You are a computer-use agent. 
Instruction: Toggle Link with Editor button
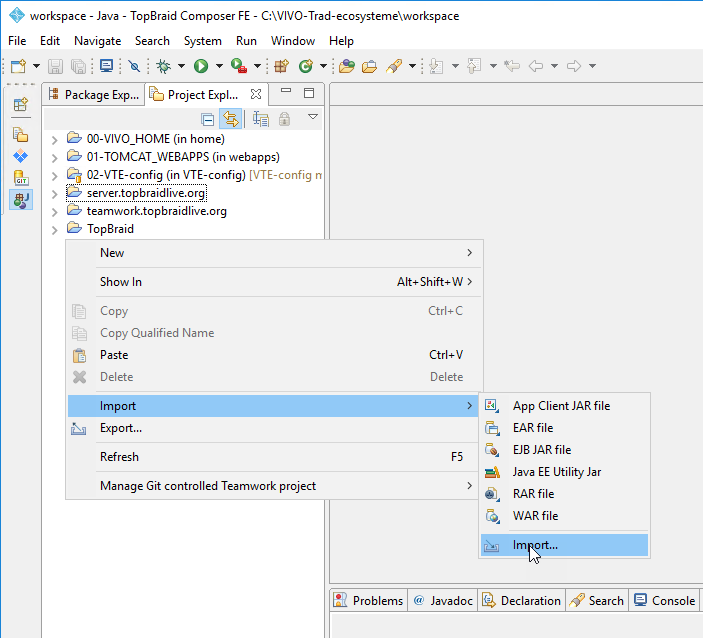click(x=231, y=119)
